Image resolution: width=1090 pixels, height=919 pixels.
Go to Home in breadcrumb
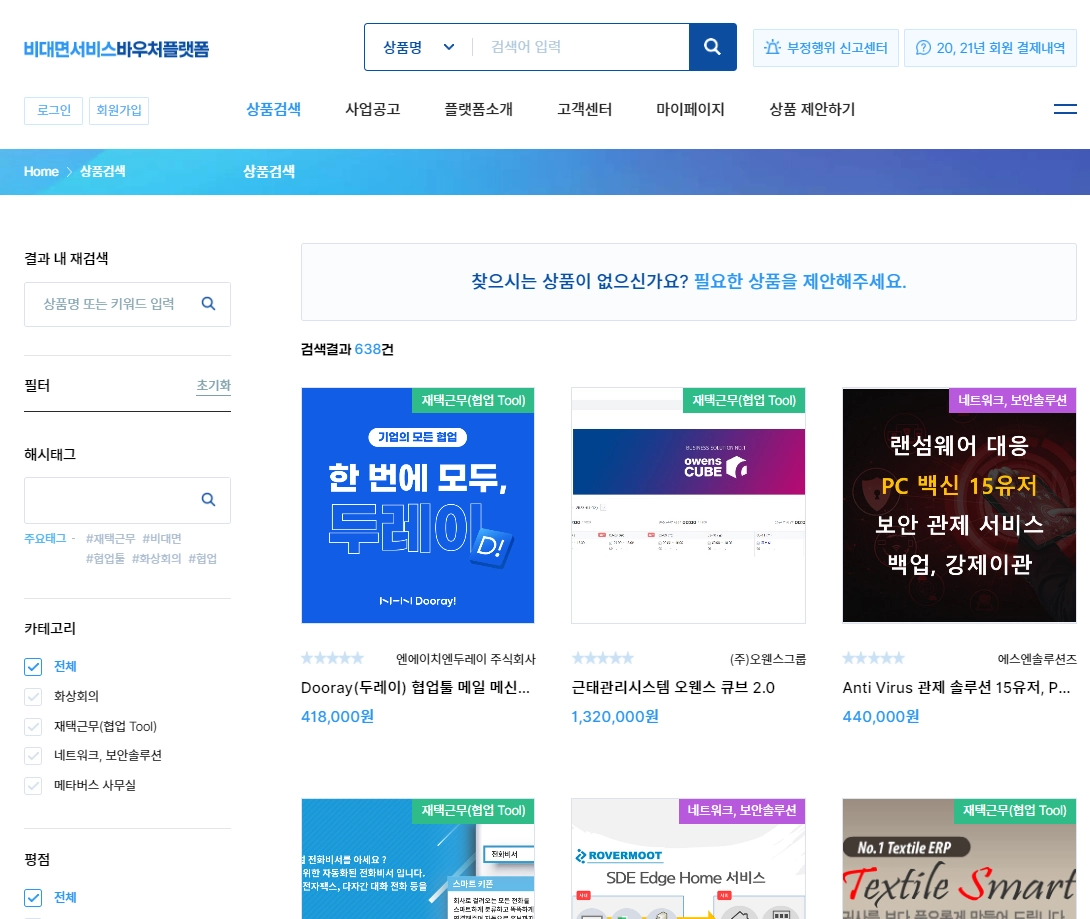(41, 172)
